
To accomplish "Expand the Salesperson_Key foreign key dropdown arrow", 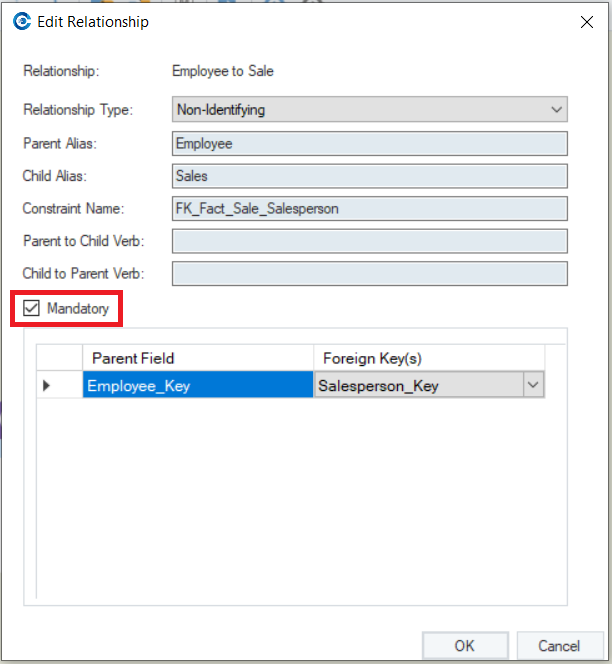I will click(x=533, y=385).
